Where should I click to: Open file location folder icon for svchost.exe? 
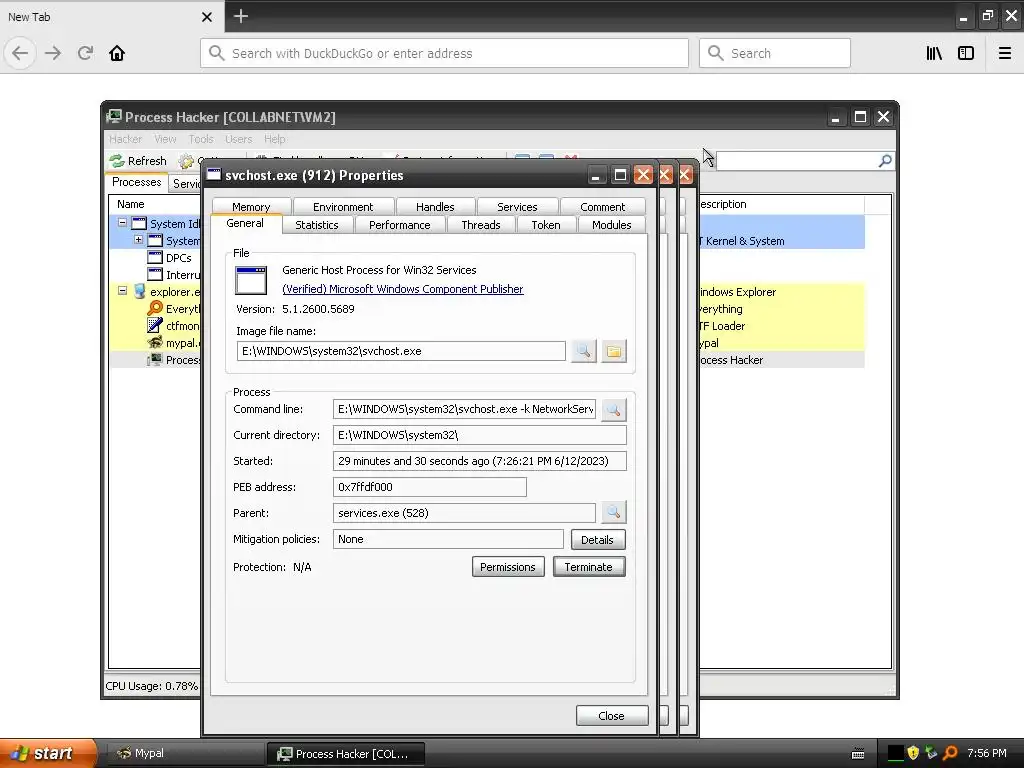[614, 351]
